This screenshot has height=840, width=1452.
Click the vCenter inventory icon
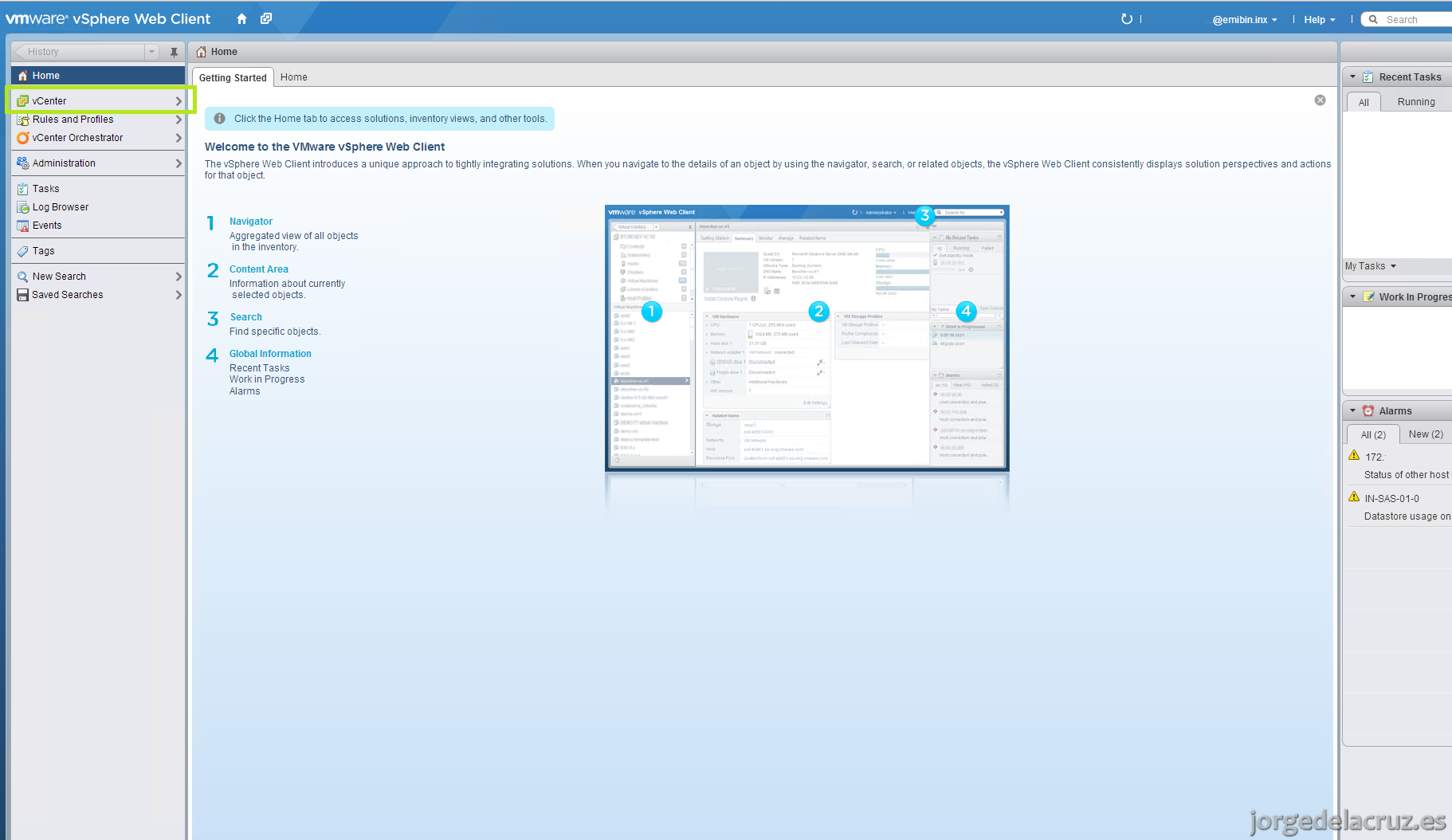tap(22, 101)
